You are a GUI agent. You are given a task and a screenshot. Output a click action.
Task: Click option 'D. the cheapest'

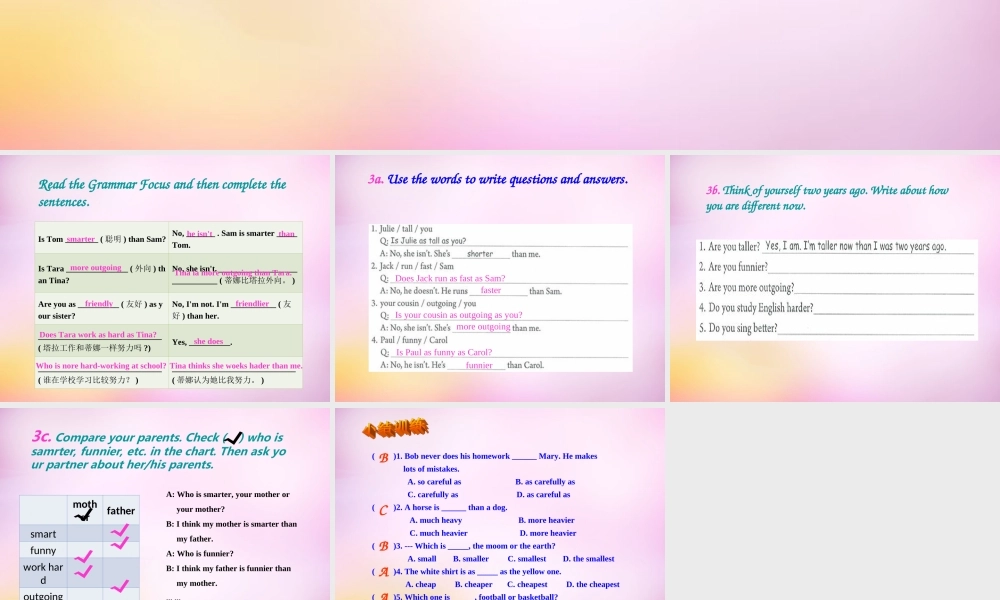(x=593, y=584)
